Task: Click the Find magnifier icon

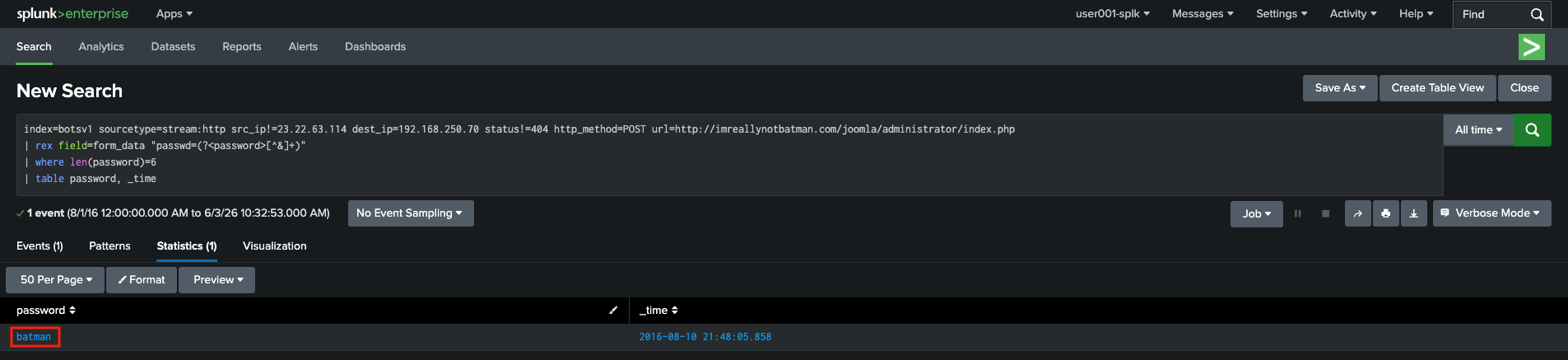Action: click(x=1537, y=14)
